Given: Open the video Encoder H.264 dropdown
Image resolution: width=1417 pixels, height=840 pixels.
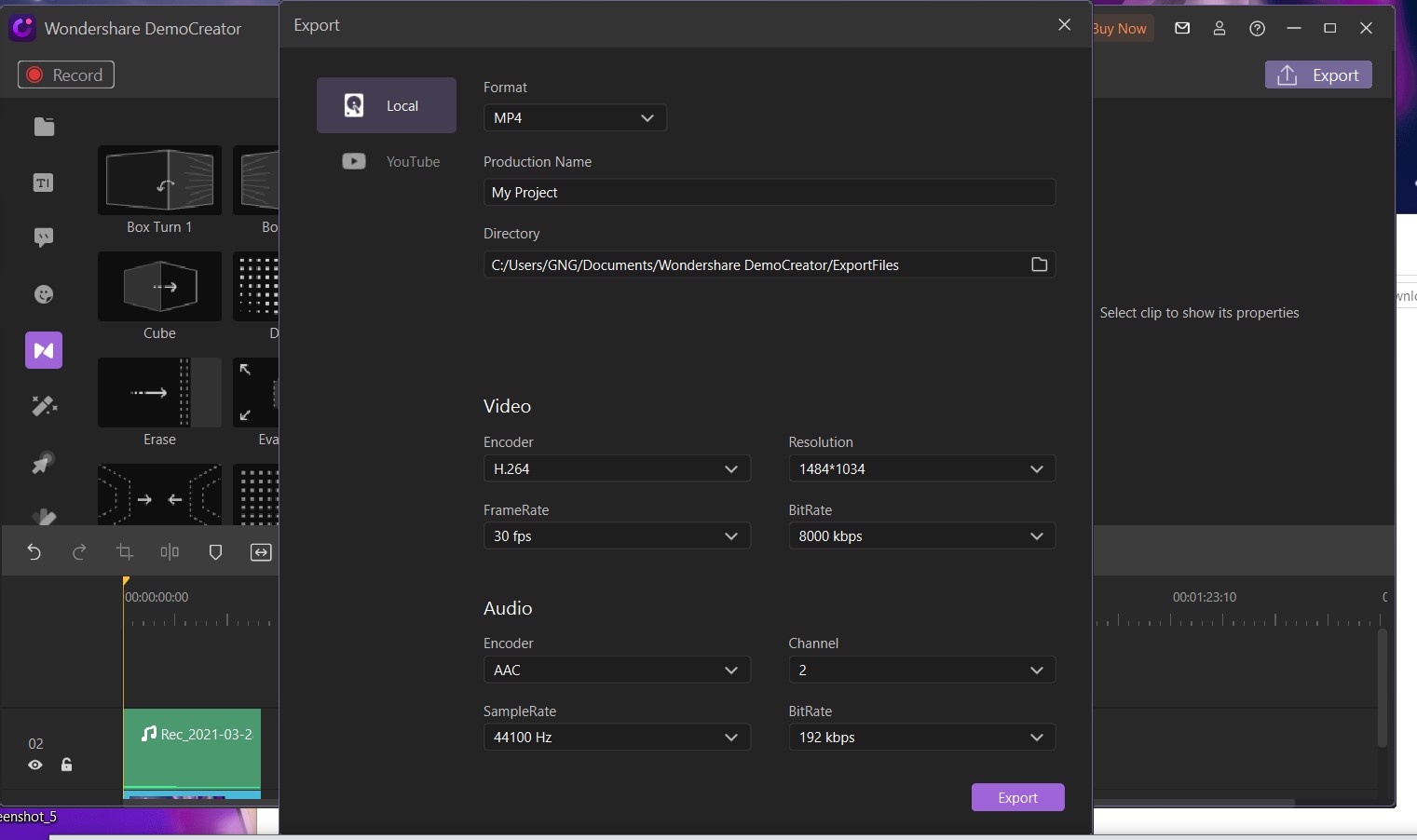Looking at the screenshot, I should [x=617, y=468].
